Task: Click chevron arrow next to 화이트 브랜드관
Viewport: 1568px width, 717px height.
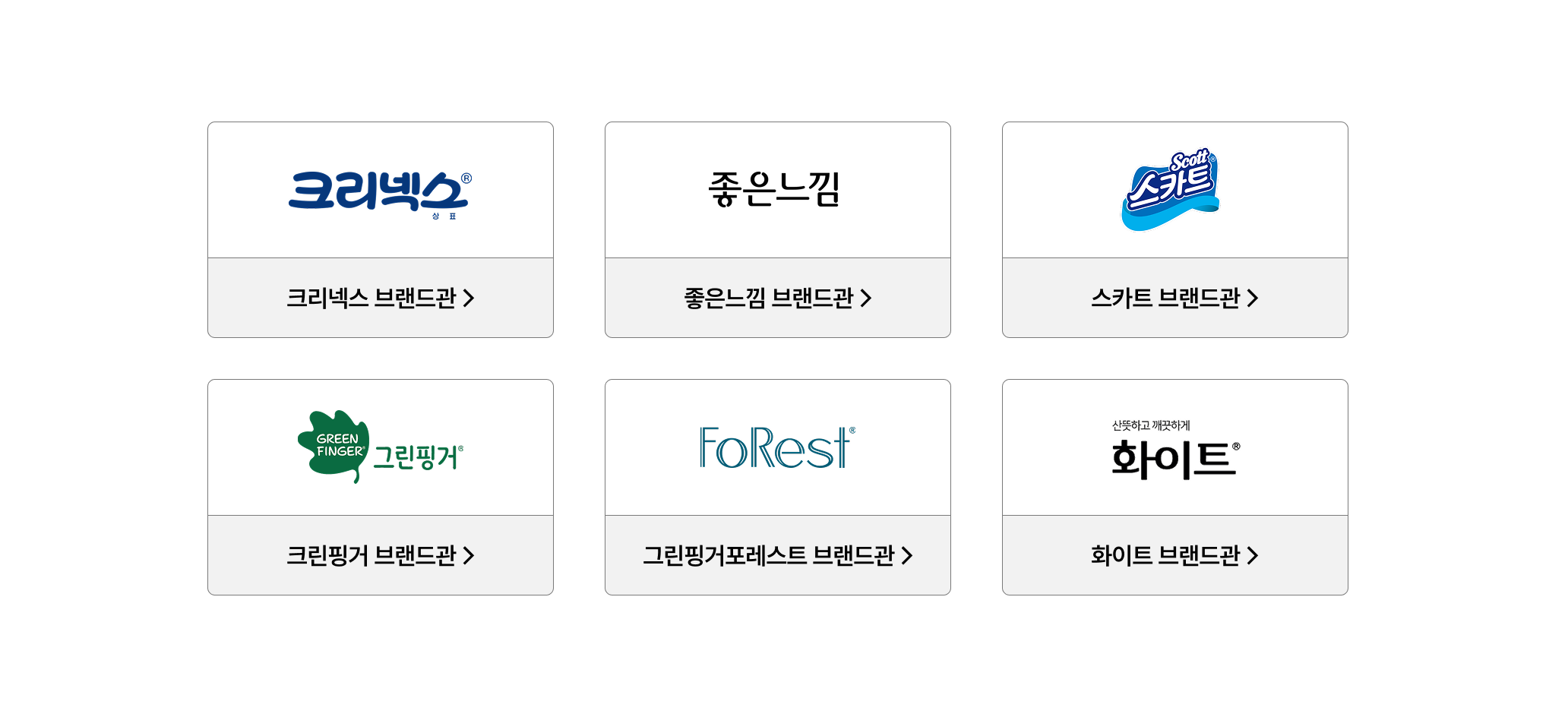Action: tap(1253, 555)
